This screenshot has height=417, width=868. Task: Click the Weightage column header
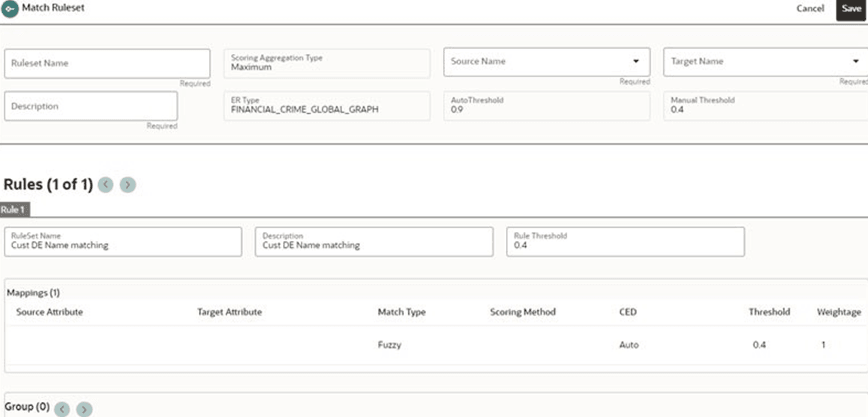(x=839, y=312)
